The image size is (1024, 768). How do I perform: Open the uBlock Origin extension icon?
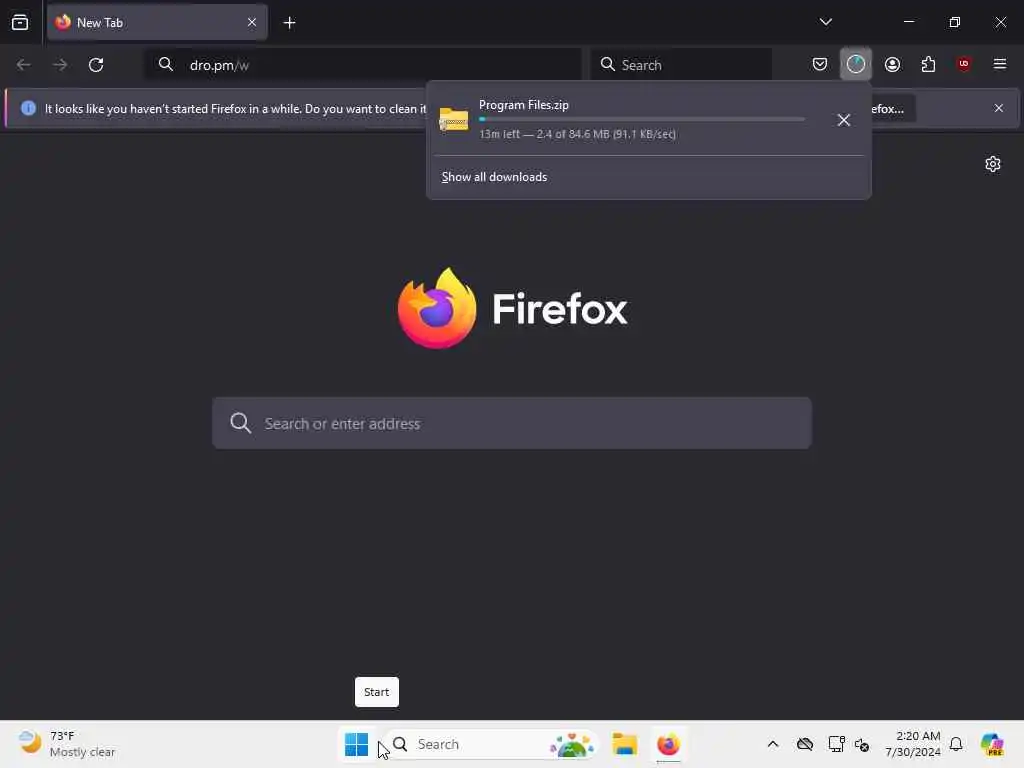pyautogui.click(x=964, y=64)
